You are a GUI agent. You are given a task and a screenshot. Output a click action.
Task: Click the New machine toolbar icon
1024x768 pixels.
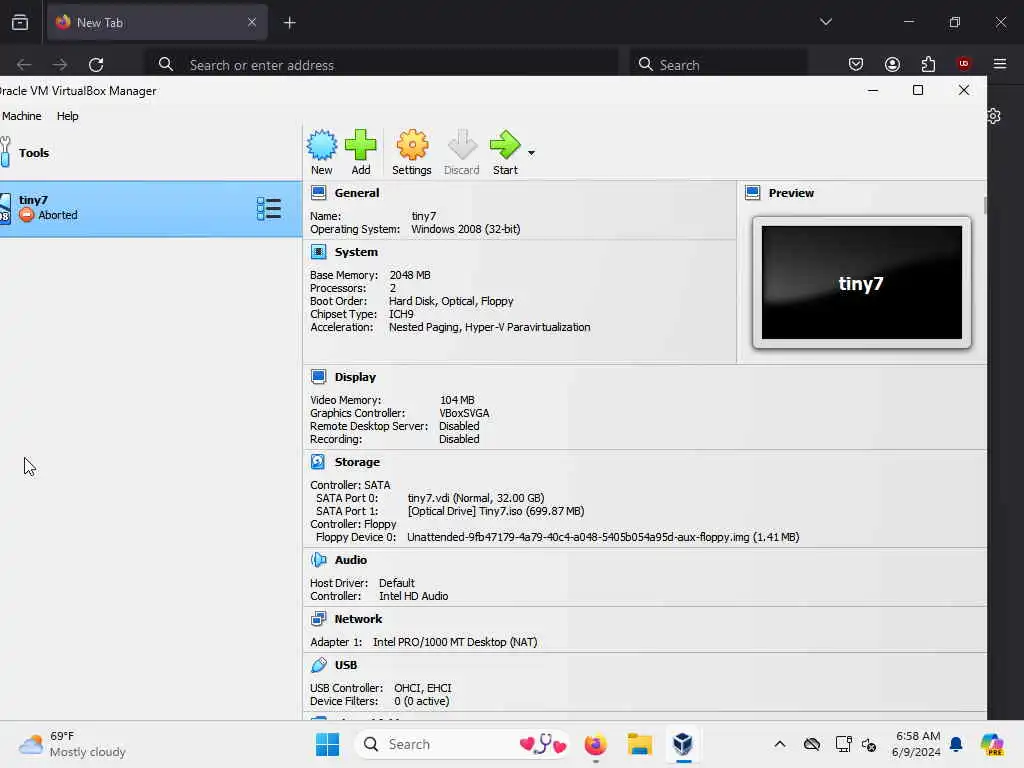tap(321, 145)
